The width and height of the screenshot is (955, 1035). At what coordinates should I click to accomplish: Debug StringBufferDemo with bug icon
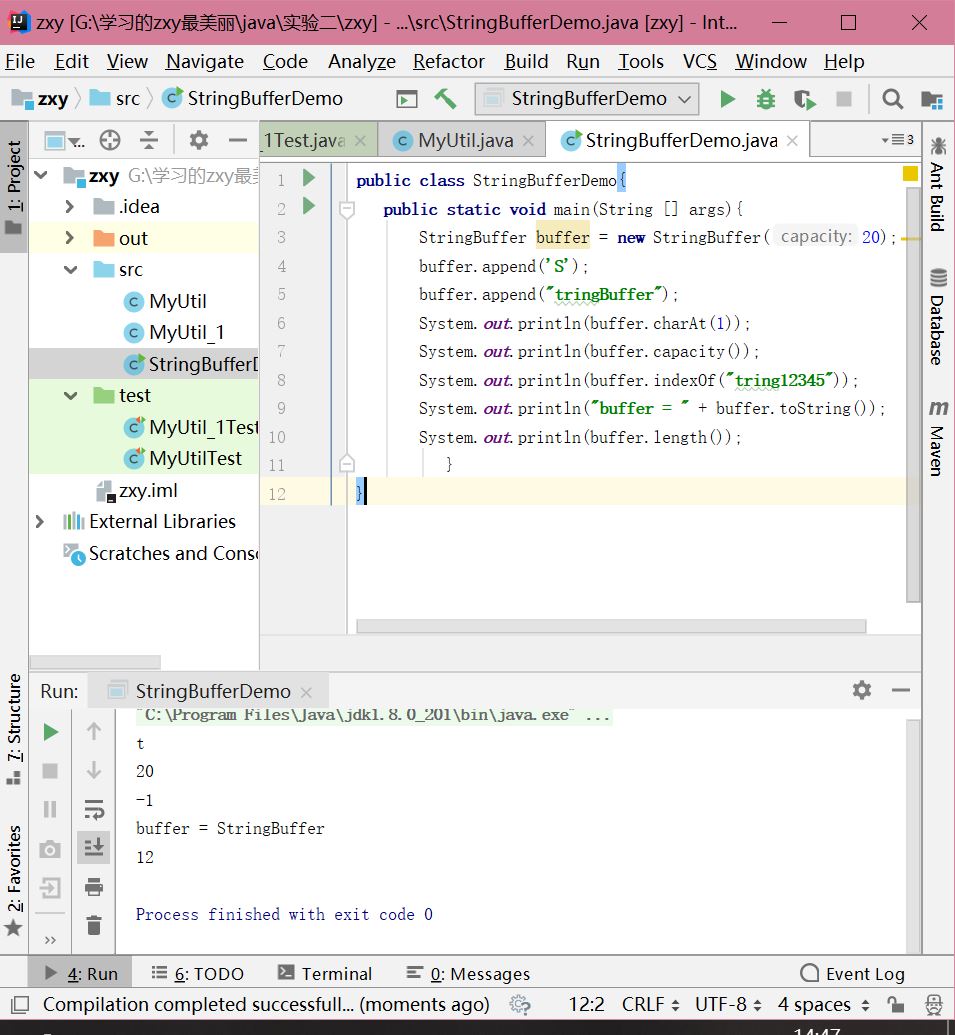766,99
